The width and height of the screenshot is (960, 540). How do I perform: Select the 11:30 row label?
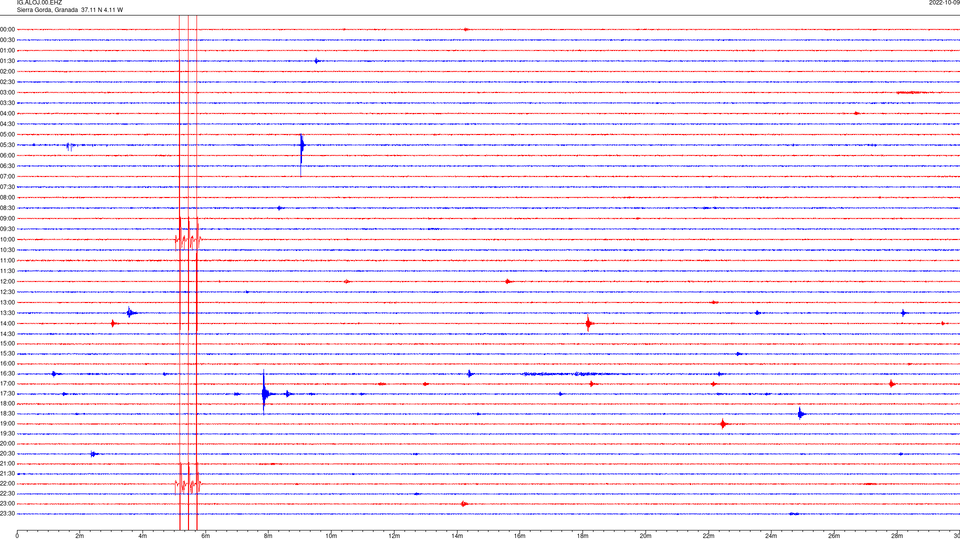8,271
